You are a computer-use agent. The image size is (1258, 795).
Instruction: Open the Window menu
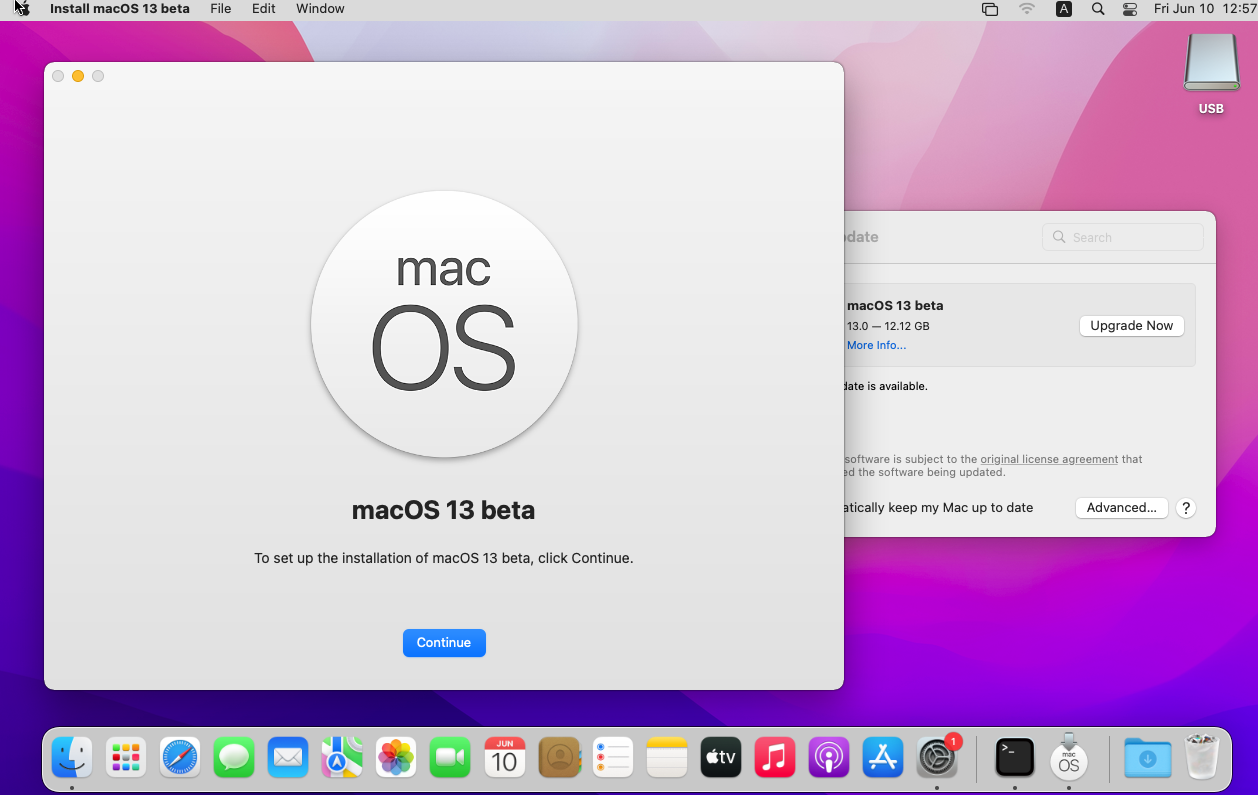(x=321, y=9)
